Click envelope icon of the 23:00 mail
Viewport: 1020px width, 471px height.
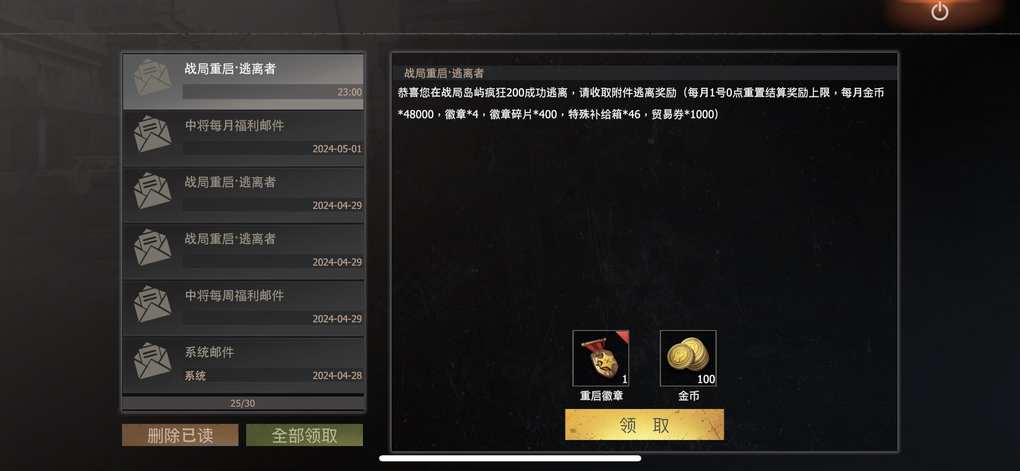152,77
